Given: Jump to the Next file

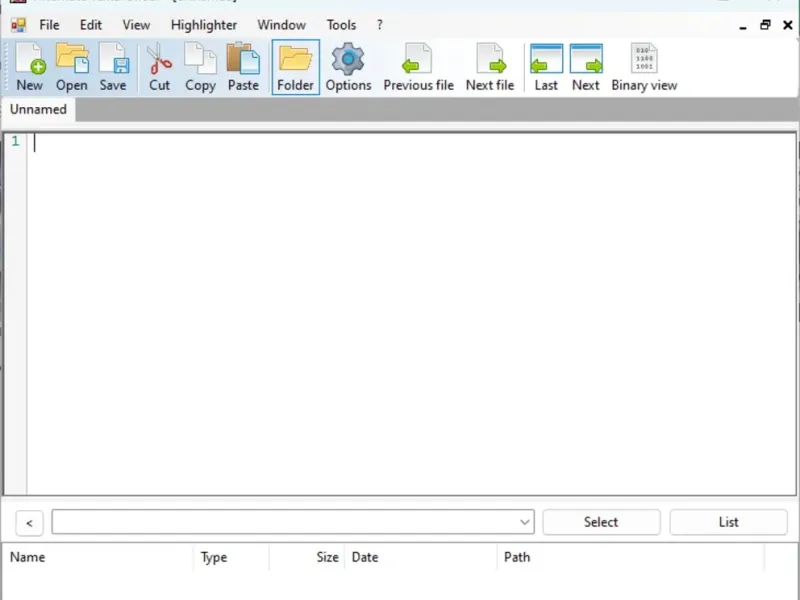Looking at the screenshot, I should click(490, 67).
